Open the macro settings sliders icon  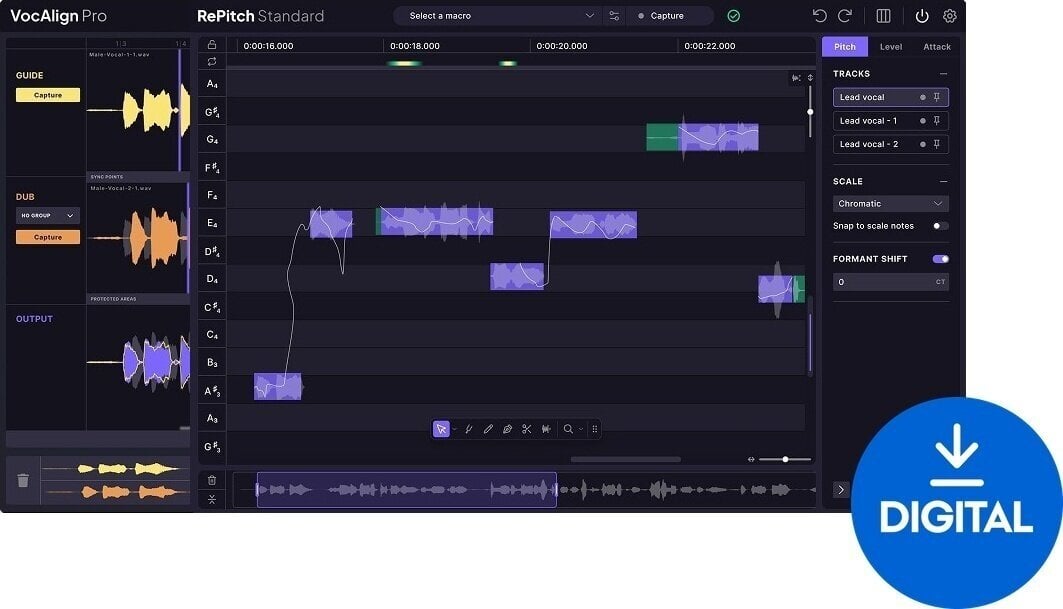(x=614, y=16)
